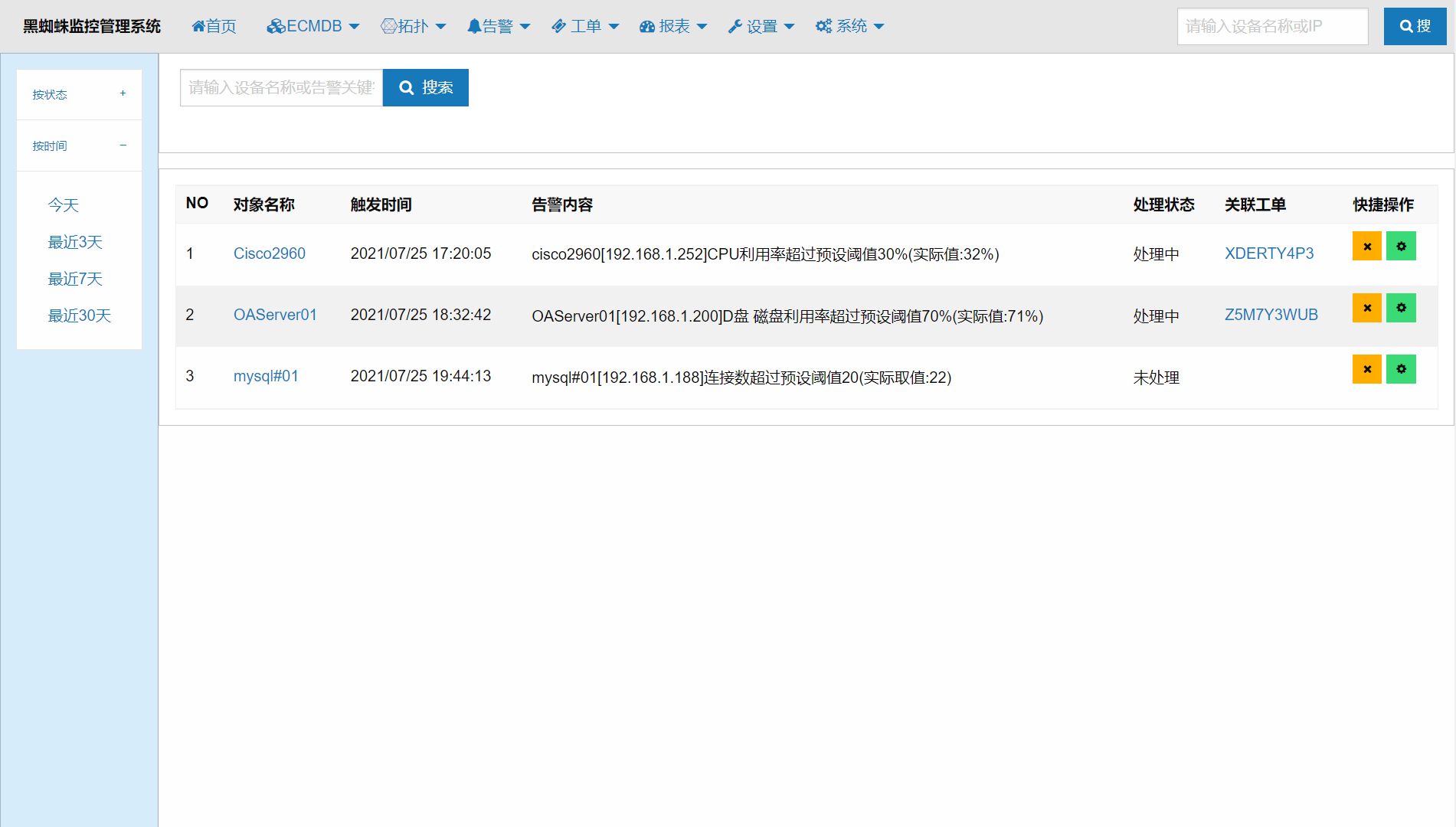
Task: Click the green gear button for OAServer01 alert
Action: tap(1401, 308)
